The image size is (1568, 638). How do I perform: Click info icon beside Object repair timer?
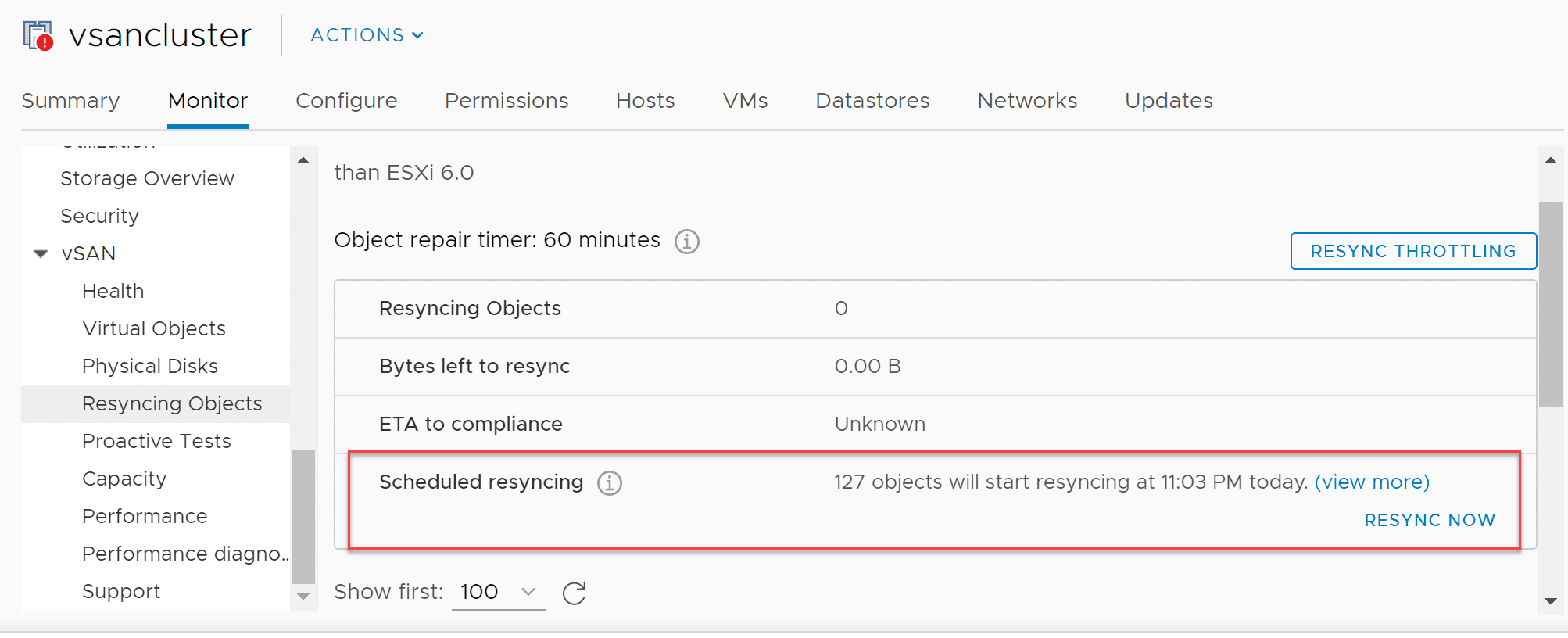687,241
